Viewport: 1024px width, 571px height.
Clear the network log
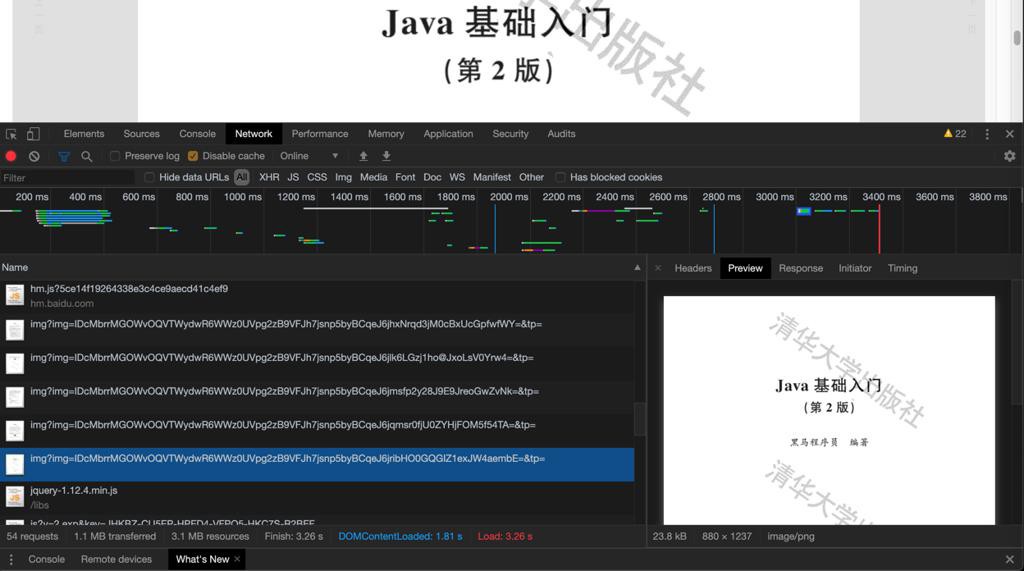pos(34,156)
